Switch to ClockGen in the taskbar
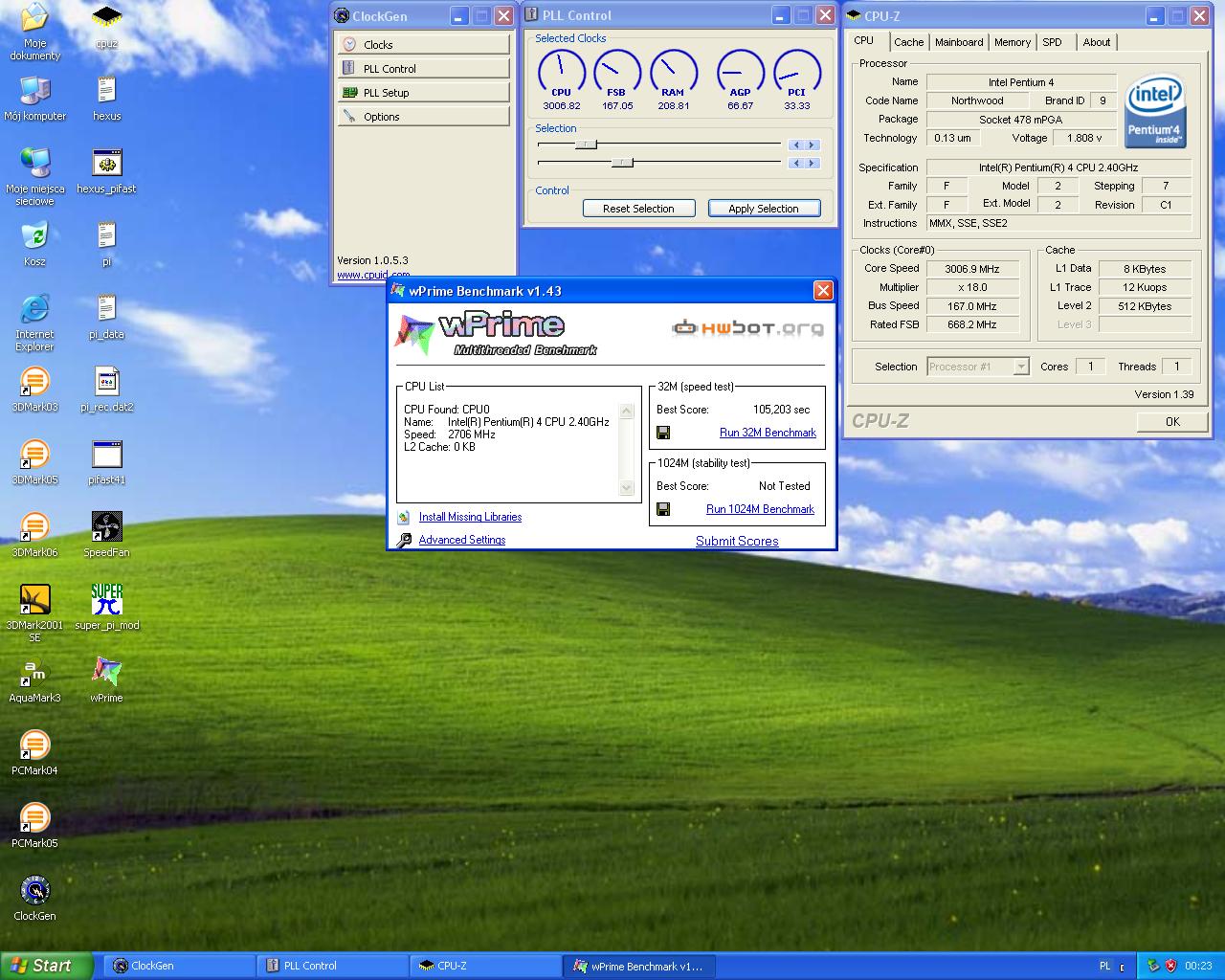 click(179, 966)
